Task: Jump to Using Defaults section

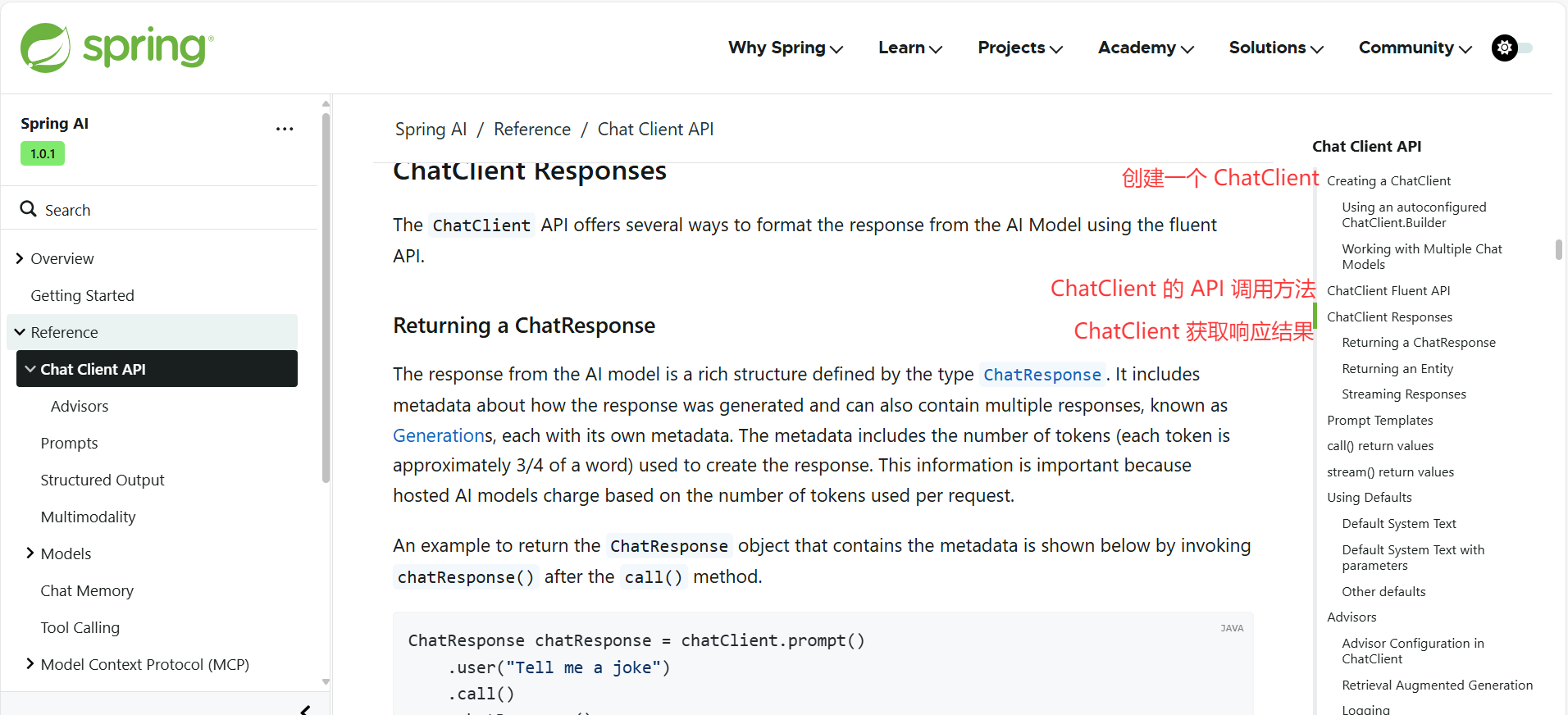Action: (1370, 497)
